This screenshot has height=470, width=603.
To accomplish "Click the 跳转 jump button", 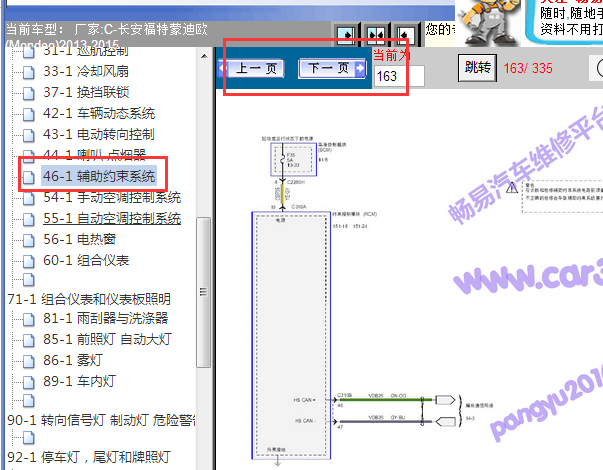I will (477, 68).
